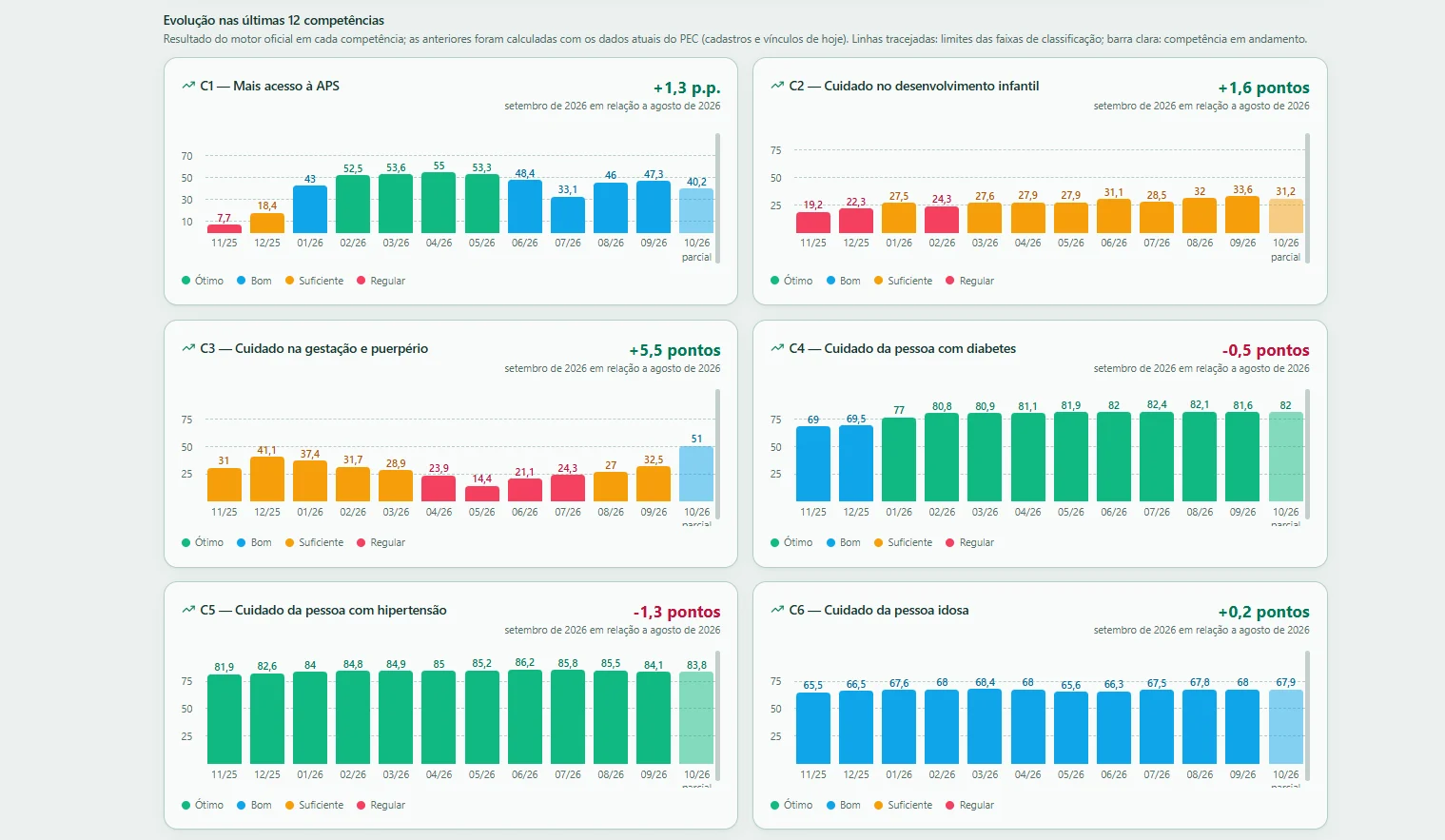This screenshot has width=1445, height=840.
Task: Click 'C5 — Cuidado da pessoa com hipertensão' title
Action: tap(323, 610)
